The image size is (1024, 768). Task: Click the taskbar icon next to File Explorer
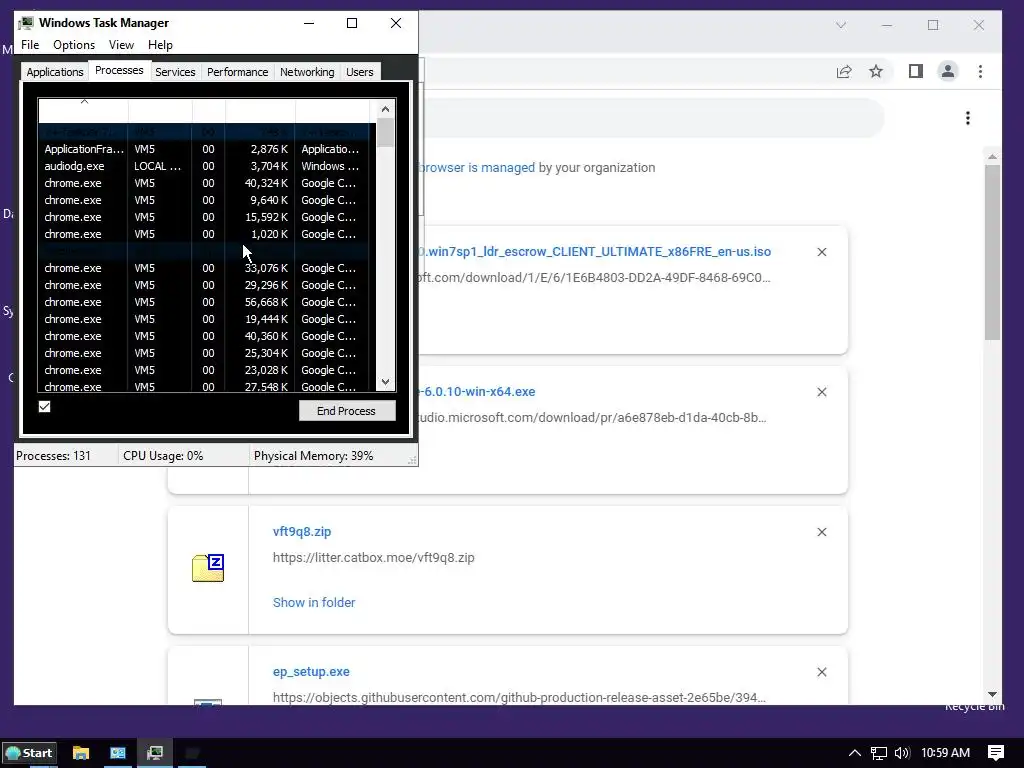coord(118,753)
